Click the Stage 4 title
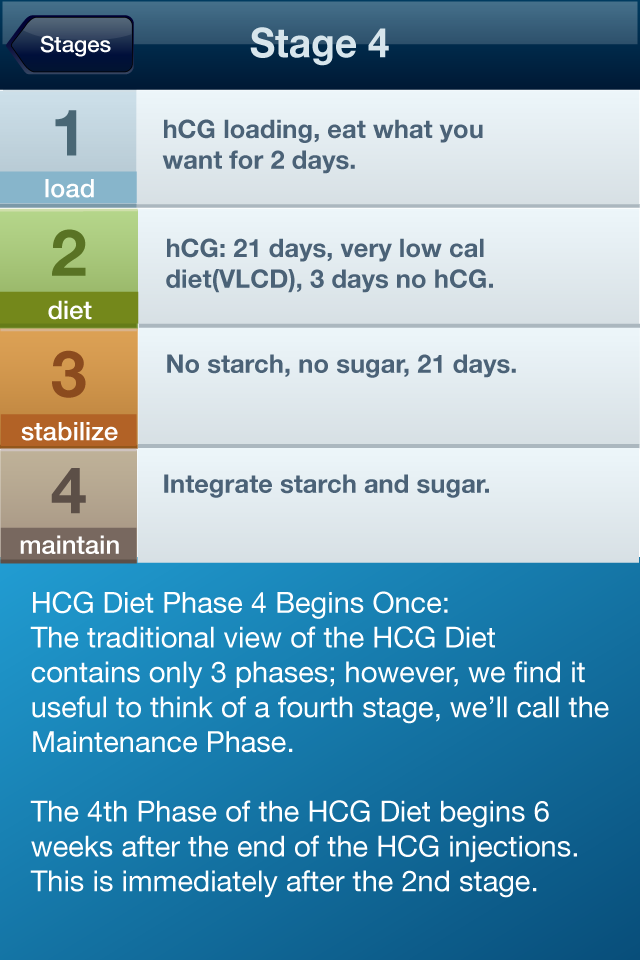 coord(319,44)
